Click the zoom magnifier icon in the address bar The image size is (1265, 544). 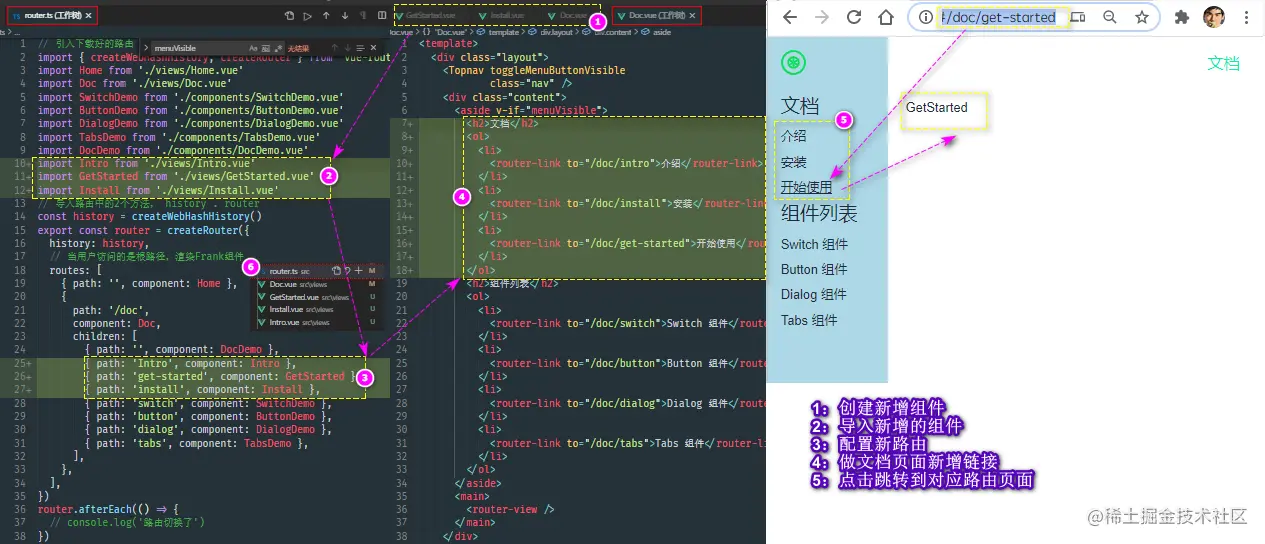click(x=1109, y=17)
